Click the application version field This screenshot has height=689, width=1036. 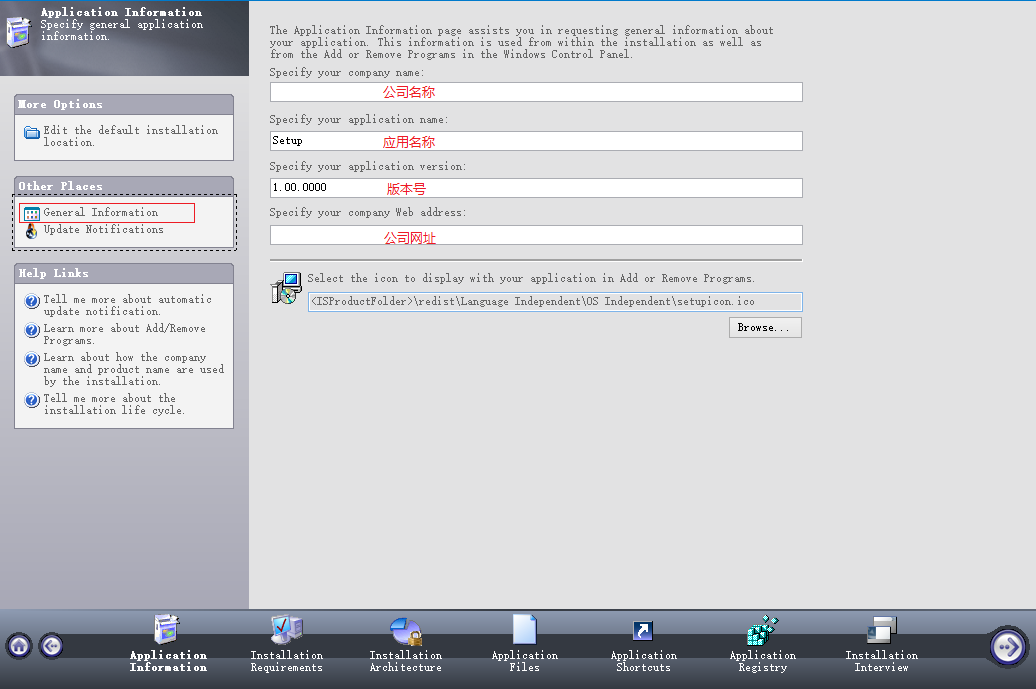point(535,187)
